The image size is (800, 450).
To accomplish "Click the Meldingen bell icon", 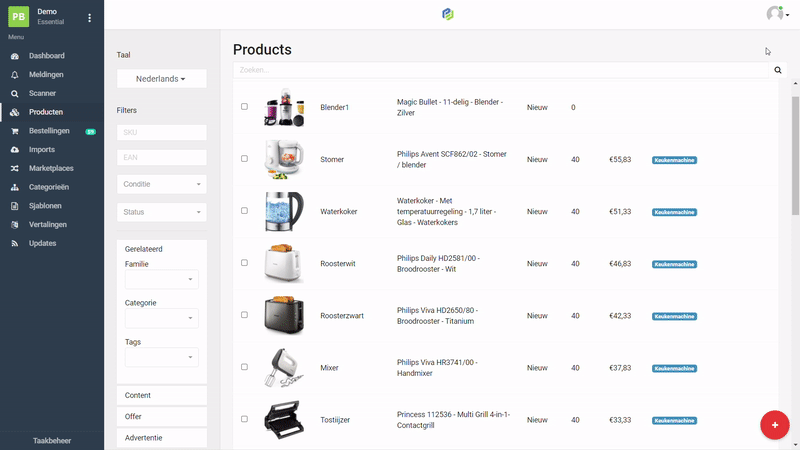I will pos(14,74).
